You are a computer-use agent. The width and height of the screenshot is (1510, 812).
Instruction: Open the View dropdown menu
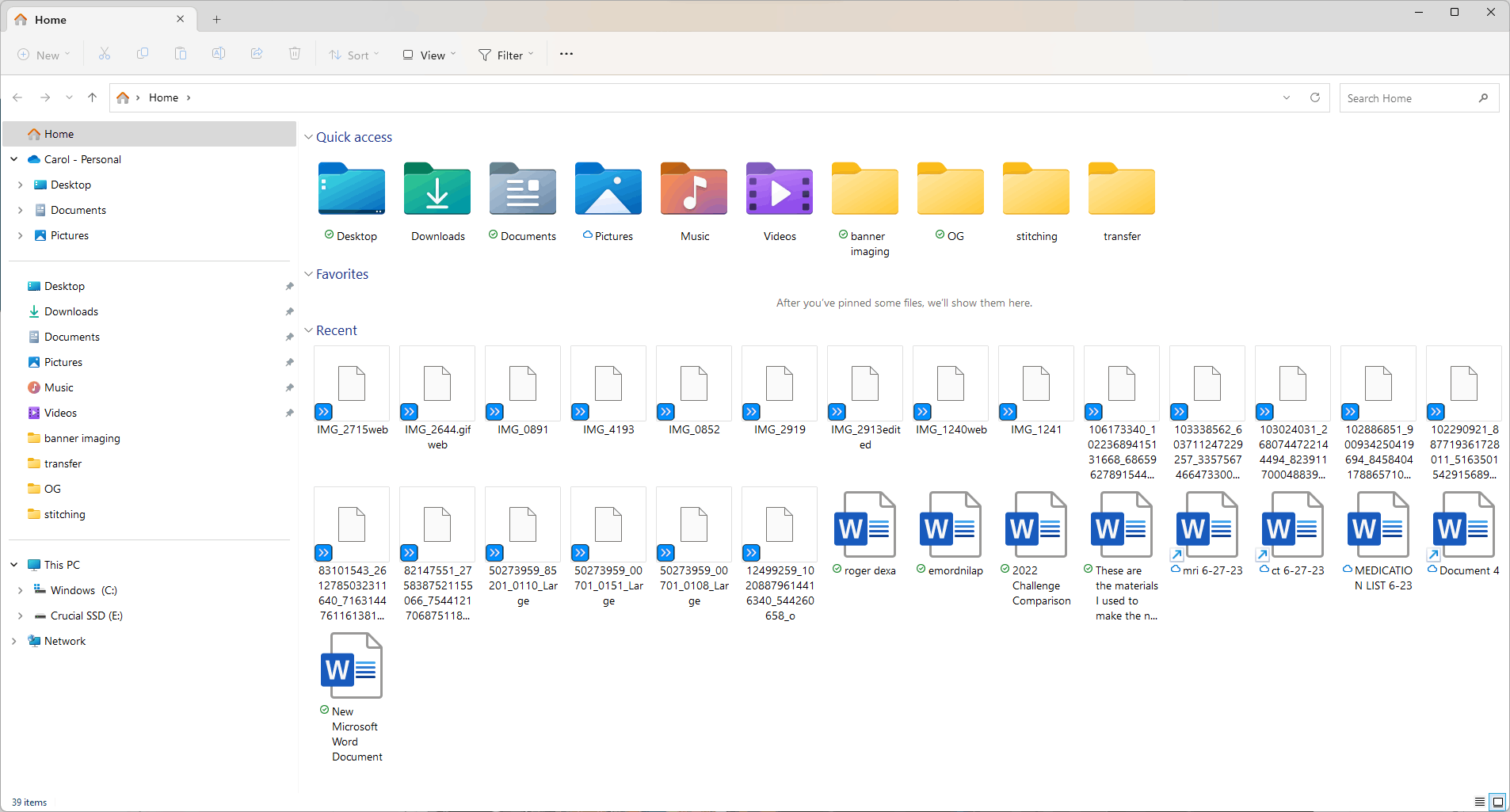[429, 55]
